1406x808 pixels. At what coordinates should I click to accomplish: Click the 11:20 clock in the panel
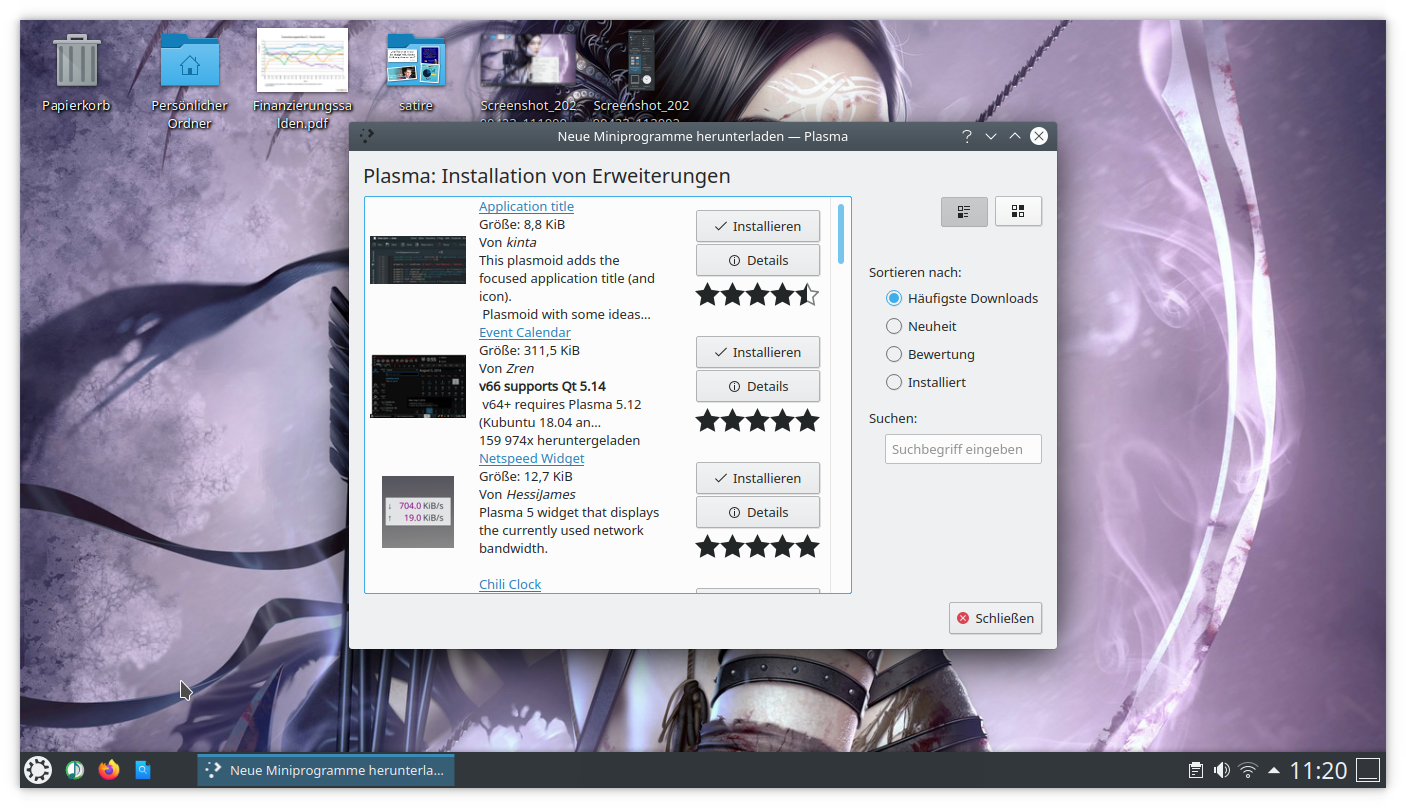(x=1318, y=770)
